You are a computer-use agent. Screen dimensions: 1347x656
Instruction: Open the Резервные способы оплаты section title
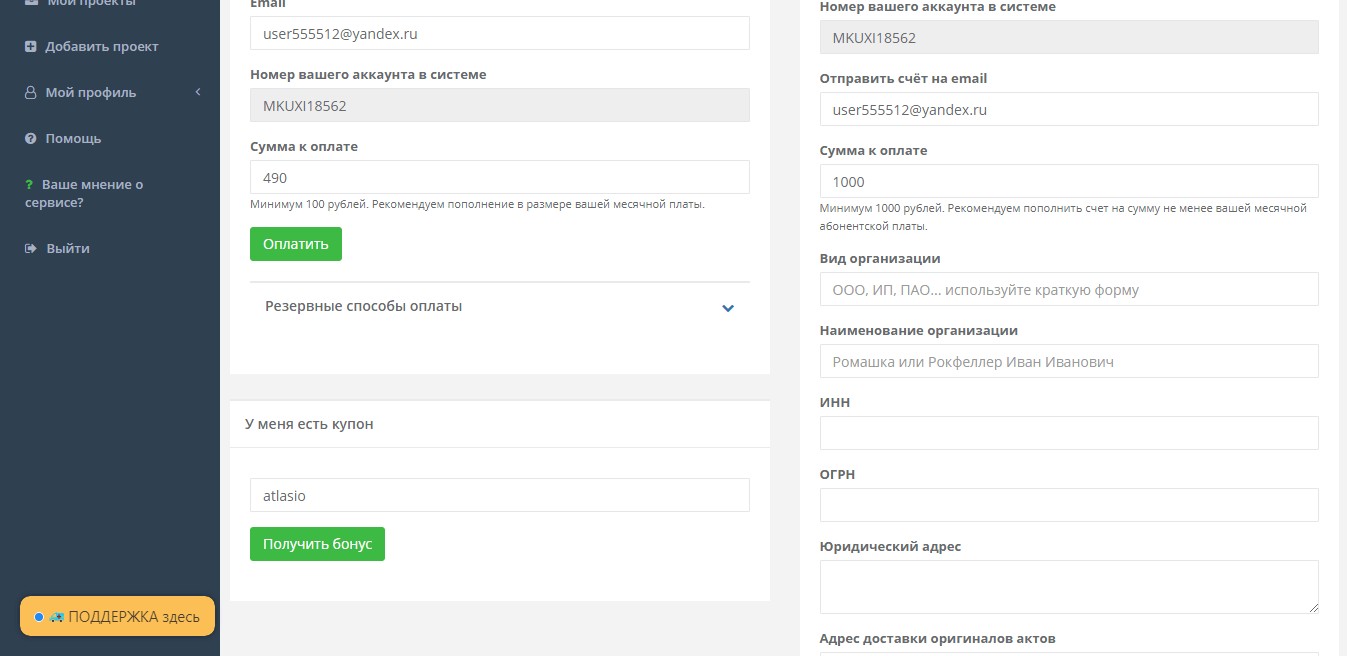(363, 307)
